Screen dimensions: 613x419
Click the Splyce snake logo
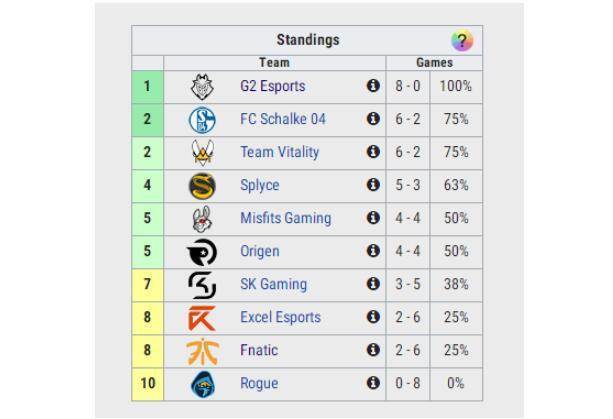coord(202,186)
